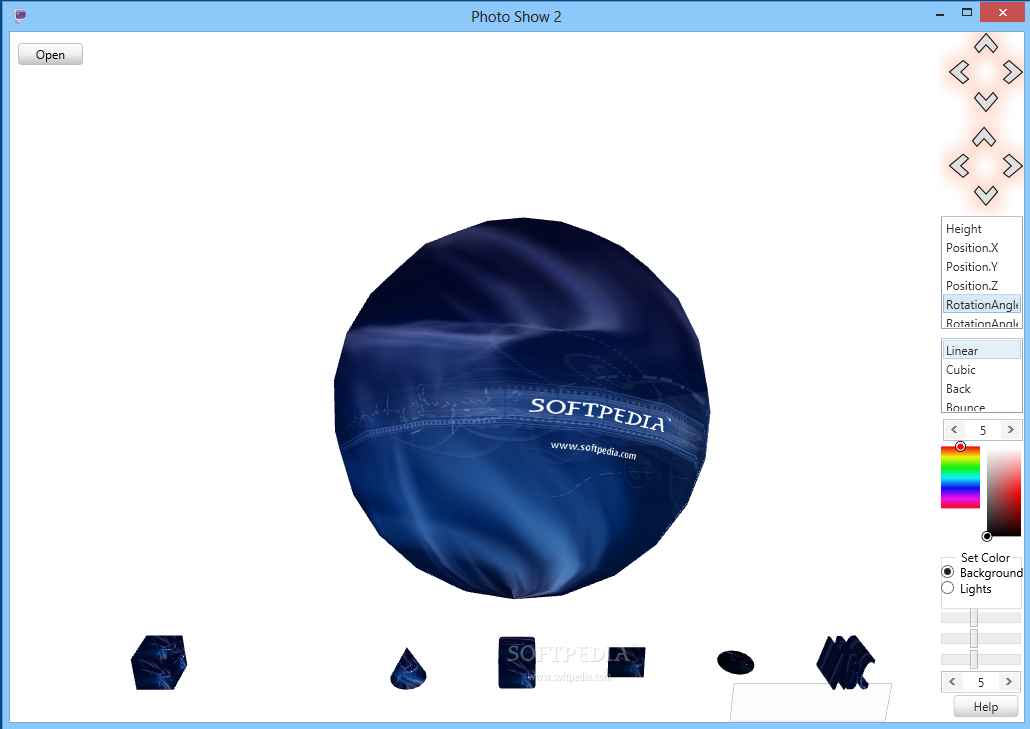The height and width of the screenshot is (729, 1030).
Task: Decrease the upper stepper value below the easing list
Action: pos(954,430)
